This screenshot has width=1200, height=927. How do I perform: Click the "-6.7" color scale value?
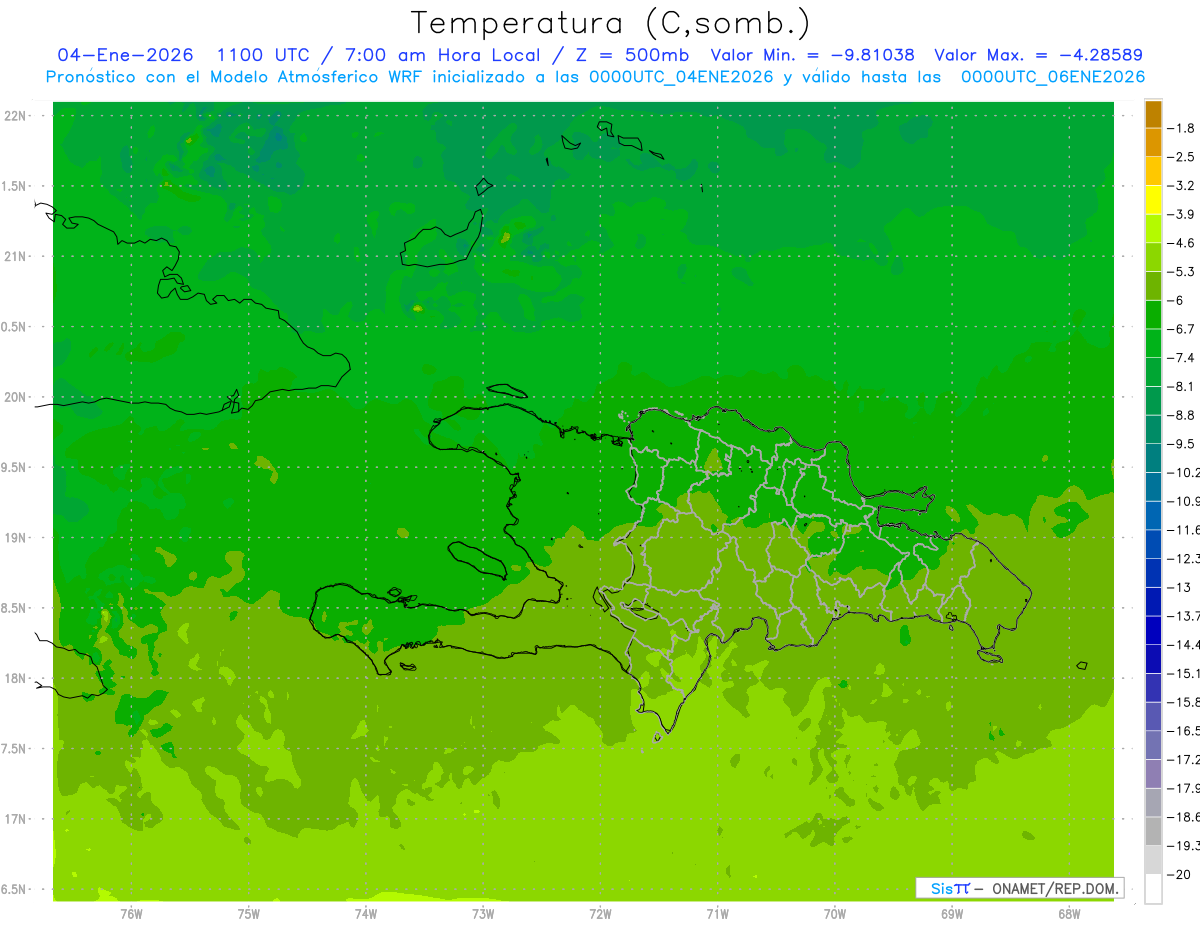pyautogui.click(x=1183, y=329)
